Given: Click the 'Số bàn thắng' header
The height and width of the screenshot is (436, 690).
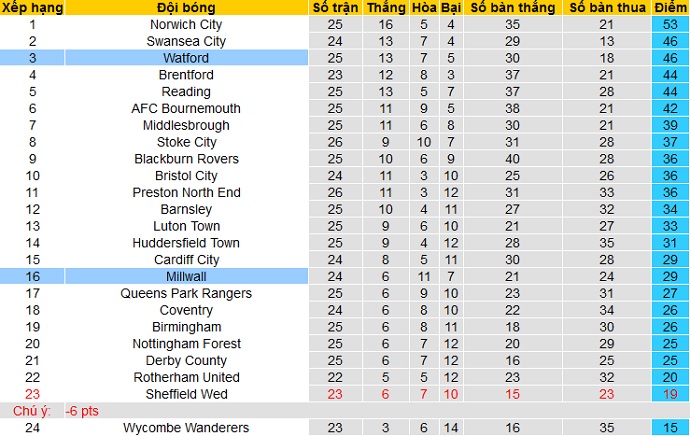Looking at the screenshot, I should pyautogui.click(x=512, y=8).
